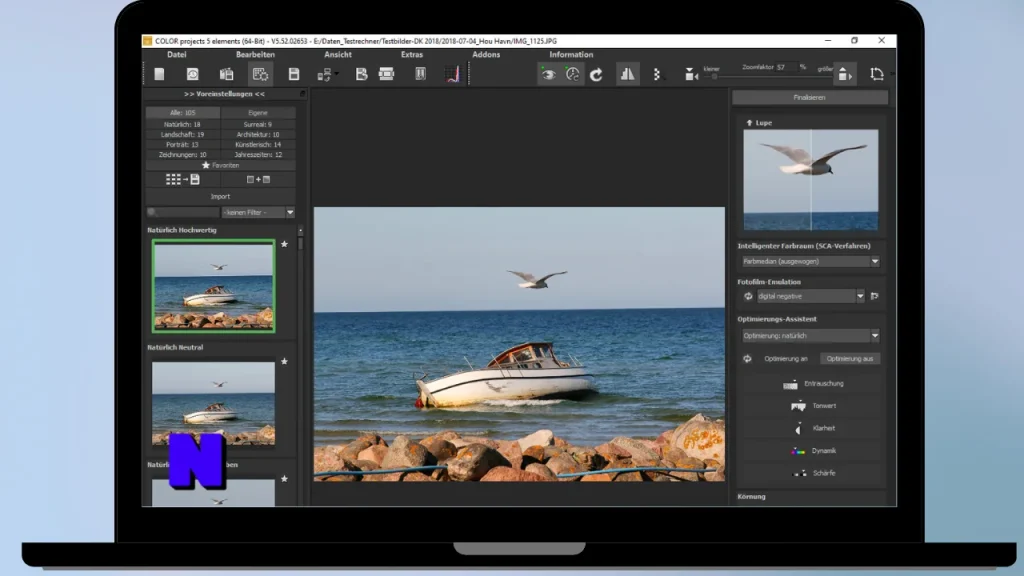
Task: Click the Fotofilm-Emulation reset arrows icon
Action: 748,296
